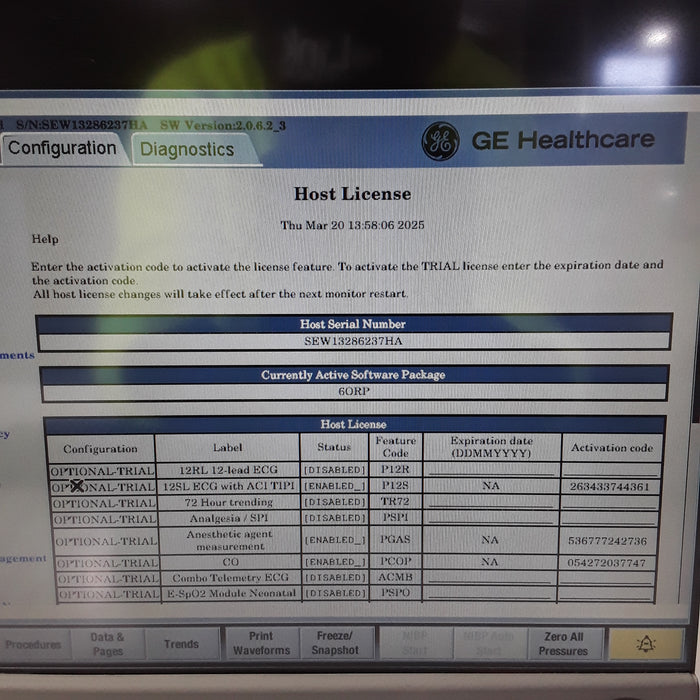Viewport: 700px width, 700px height.
Task: Open the Configuration tab
Action: point(62,148)
